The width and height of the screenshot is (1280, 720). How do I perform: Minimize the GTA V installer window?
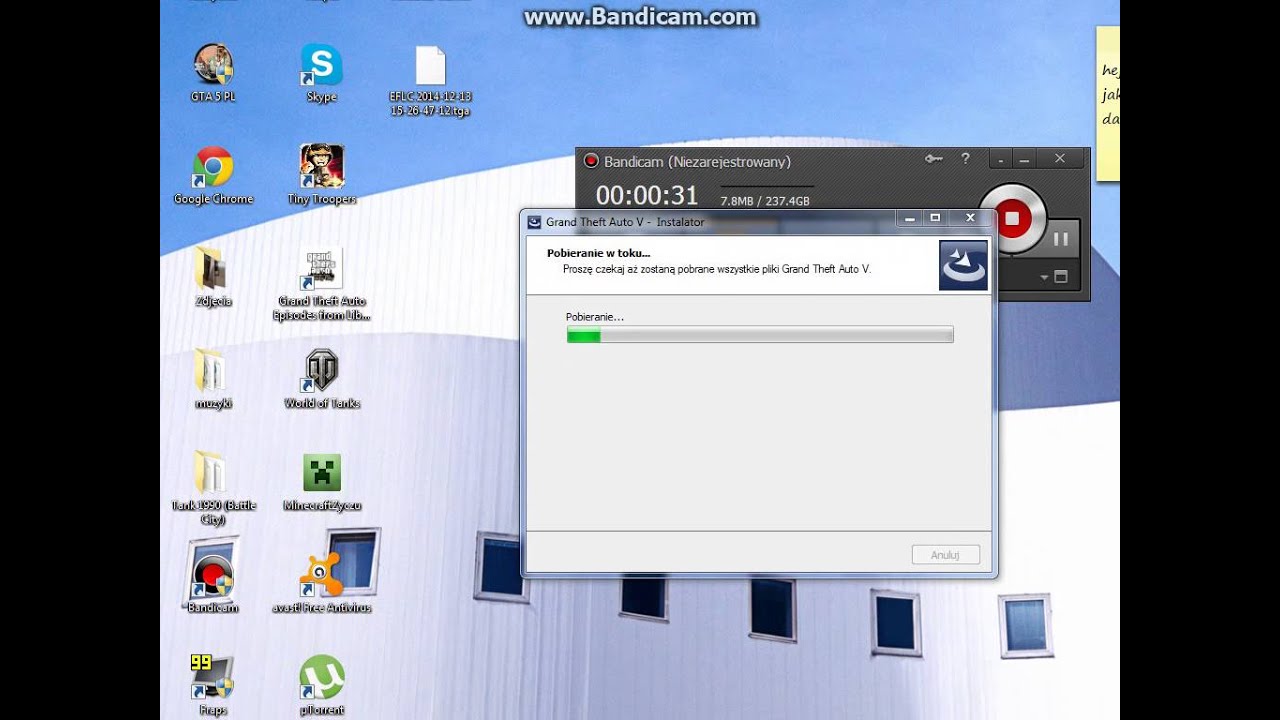909,218
